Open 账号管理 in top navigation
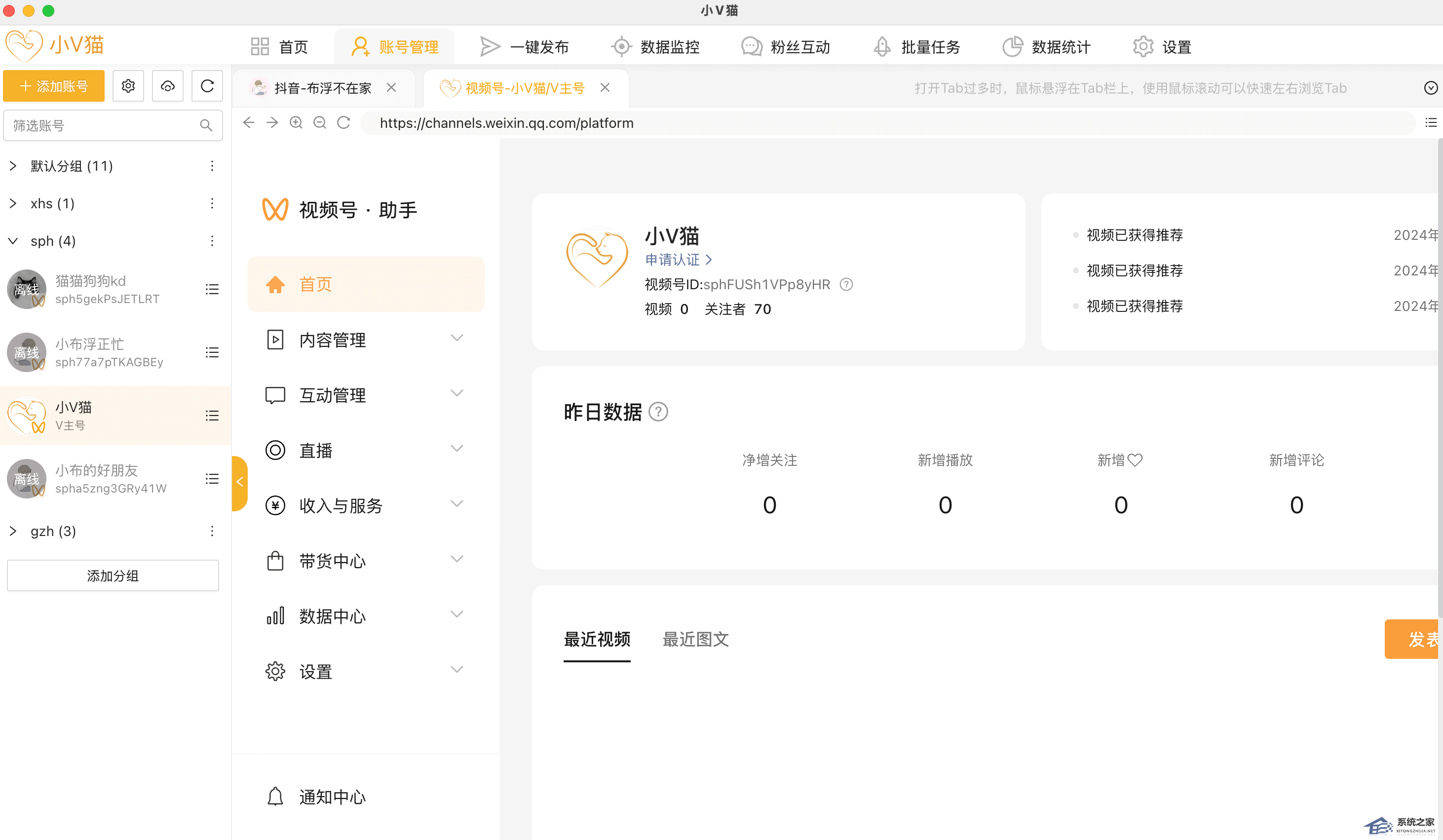The height and width of the screenshot is (840, 1443). 394,46
